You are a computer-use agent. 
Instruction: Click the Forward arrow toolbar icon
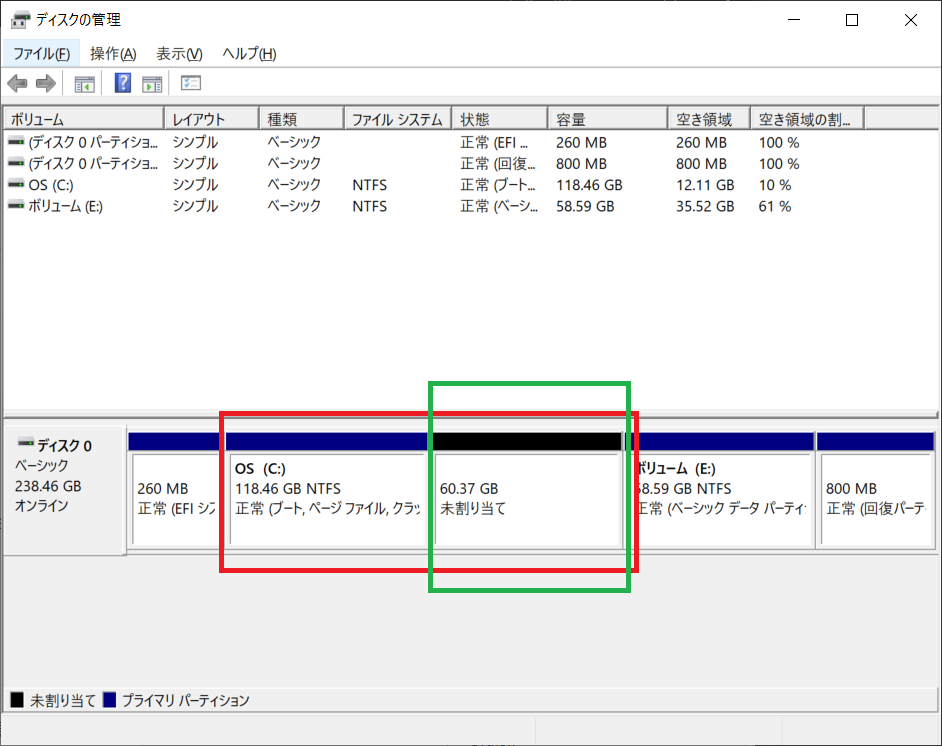pos(46,83)
